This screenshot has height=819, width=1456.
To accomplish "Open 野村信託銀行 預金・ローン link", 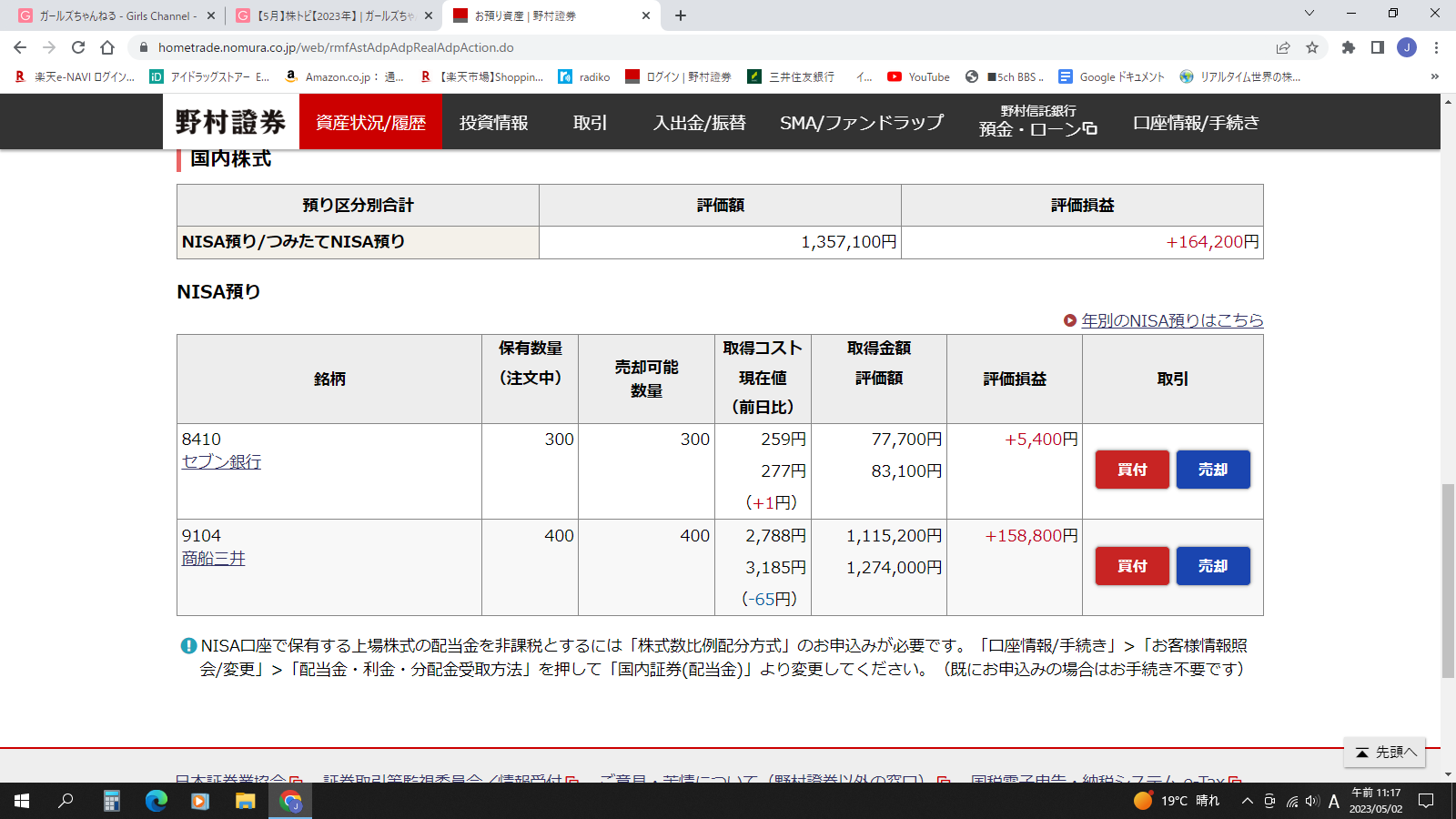I will click(x=1038, y=121).
